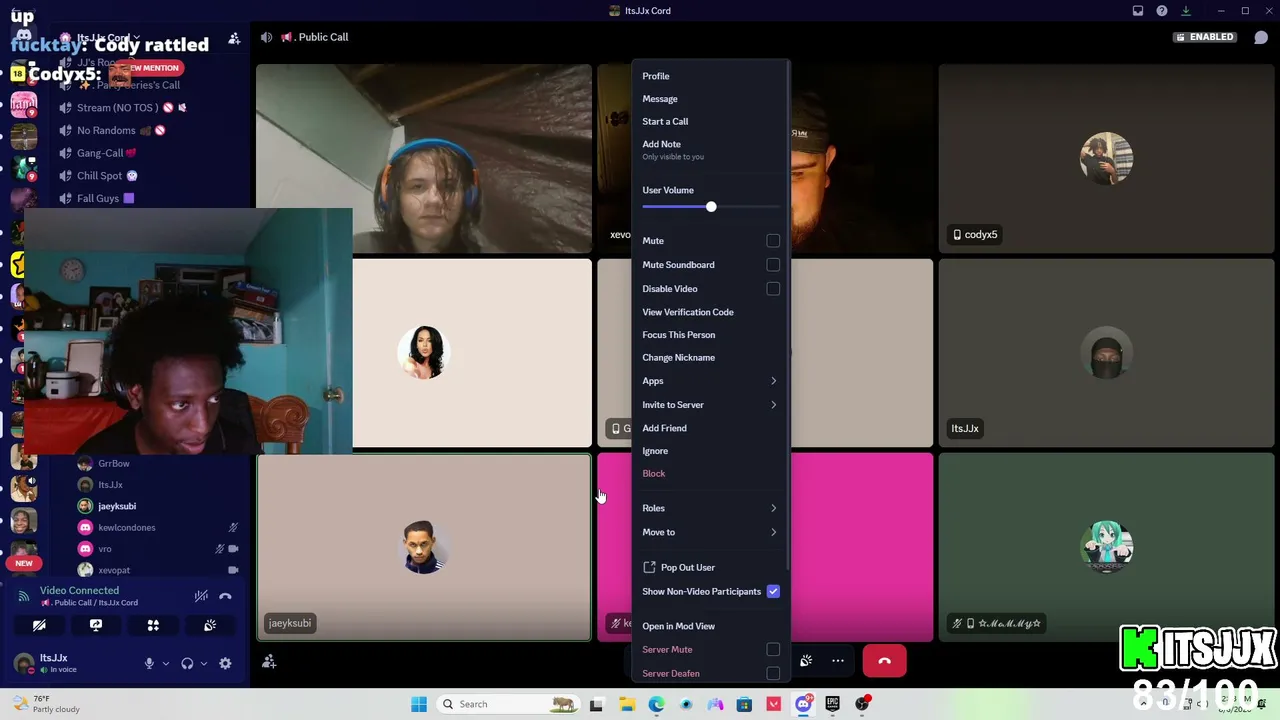Viewport: 1280px width, 720px height.
Task: Toggle noise suppression in Video Connected panel
Action: (201, 596)
